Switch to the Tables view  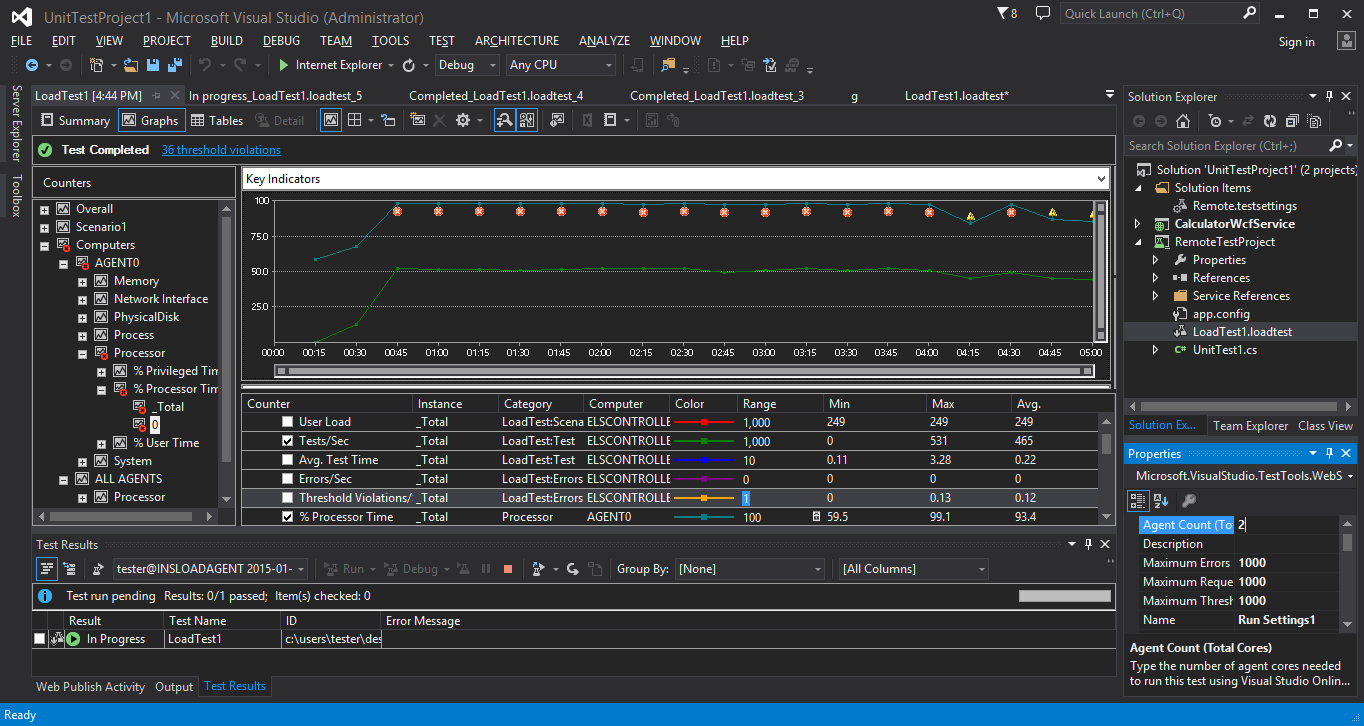217,120
